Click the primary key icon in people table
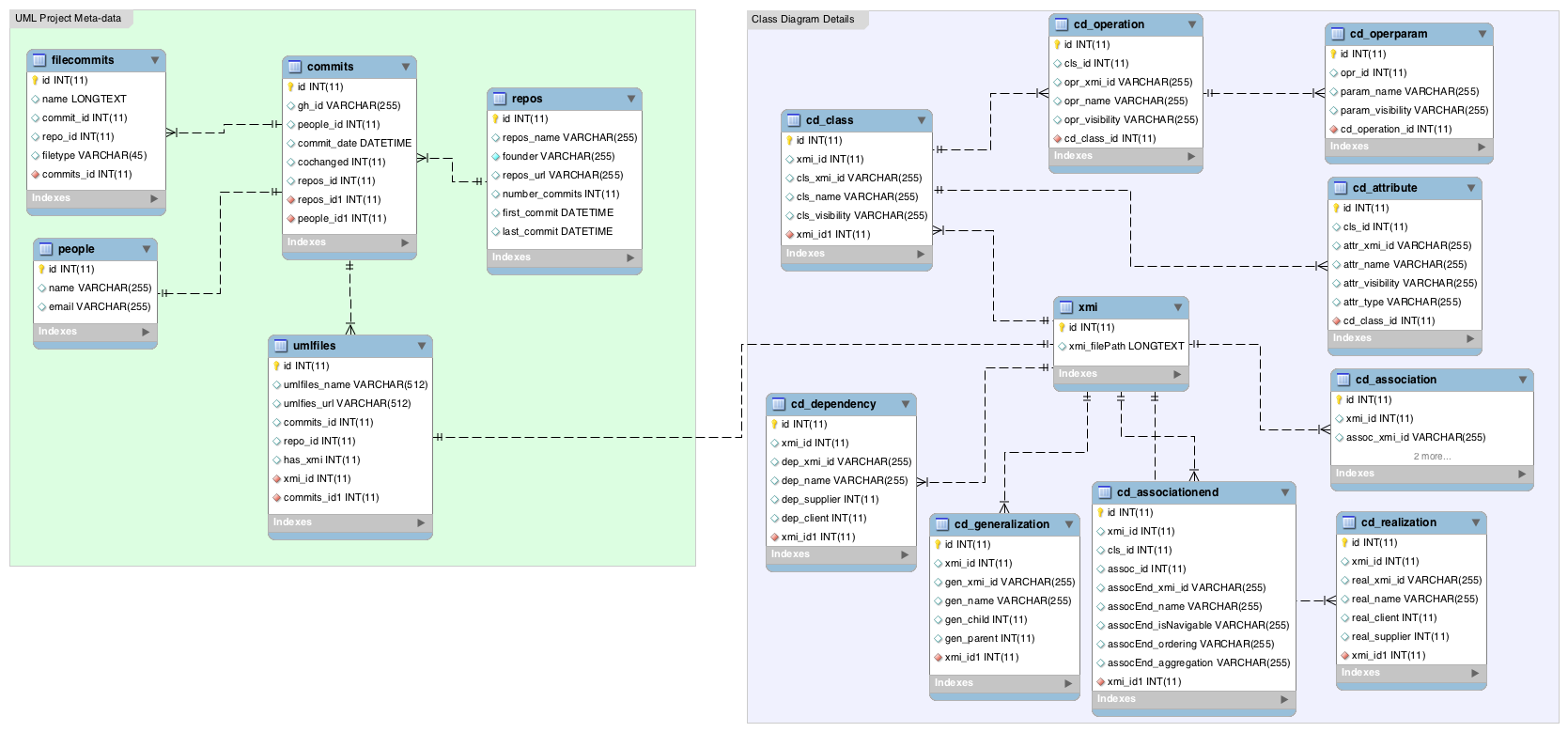Screen dimensions: 1568x732 coord(41,269)
